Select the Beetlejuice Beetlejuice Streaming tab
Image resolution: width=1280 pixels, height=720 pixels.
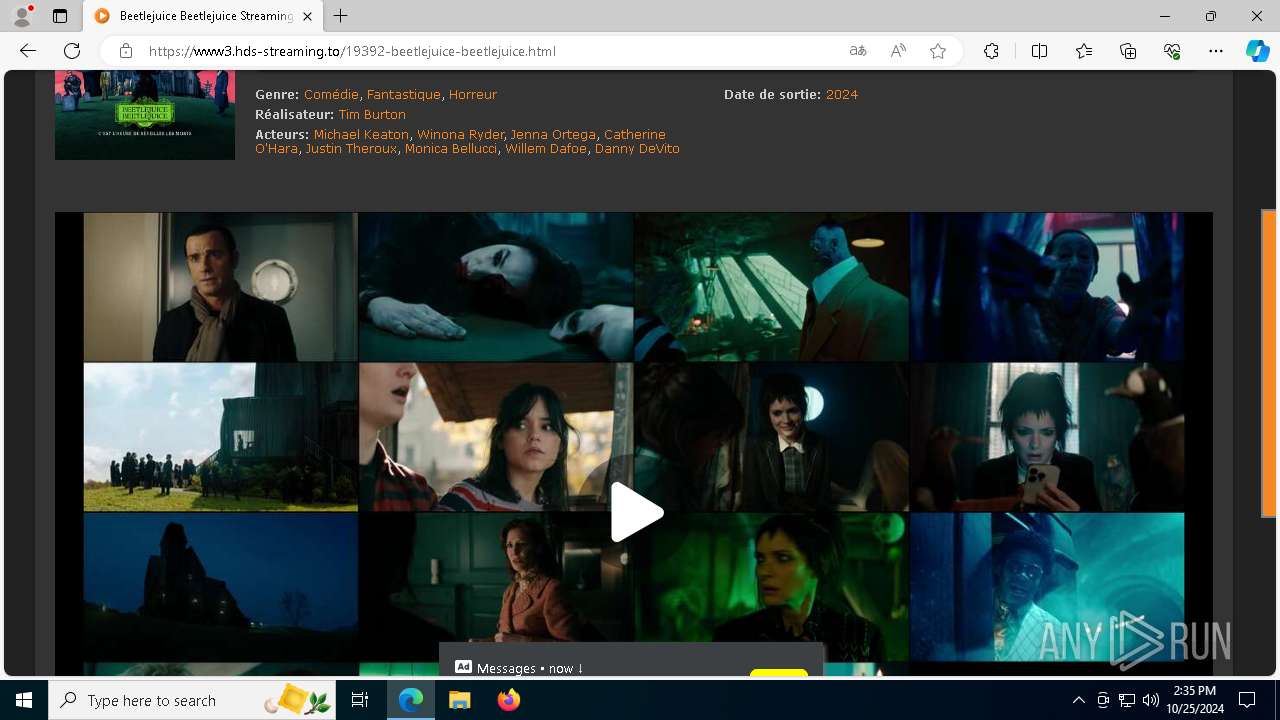[203, 16]
